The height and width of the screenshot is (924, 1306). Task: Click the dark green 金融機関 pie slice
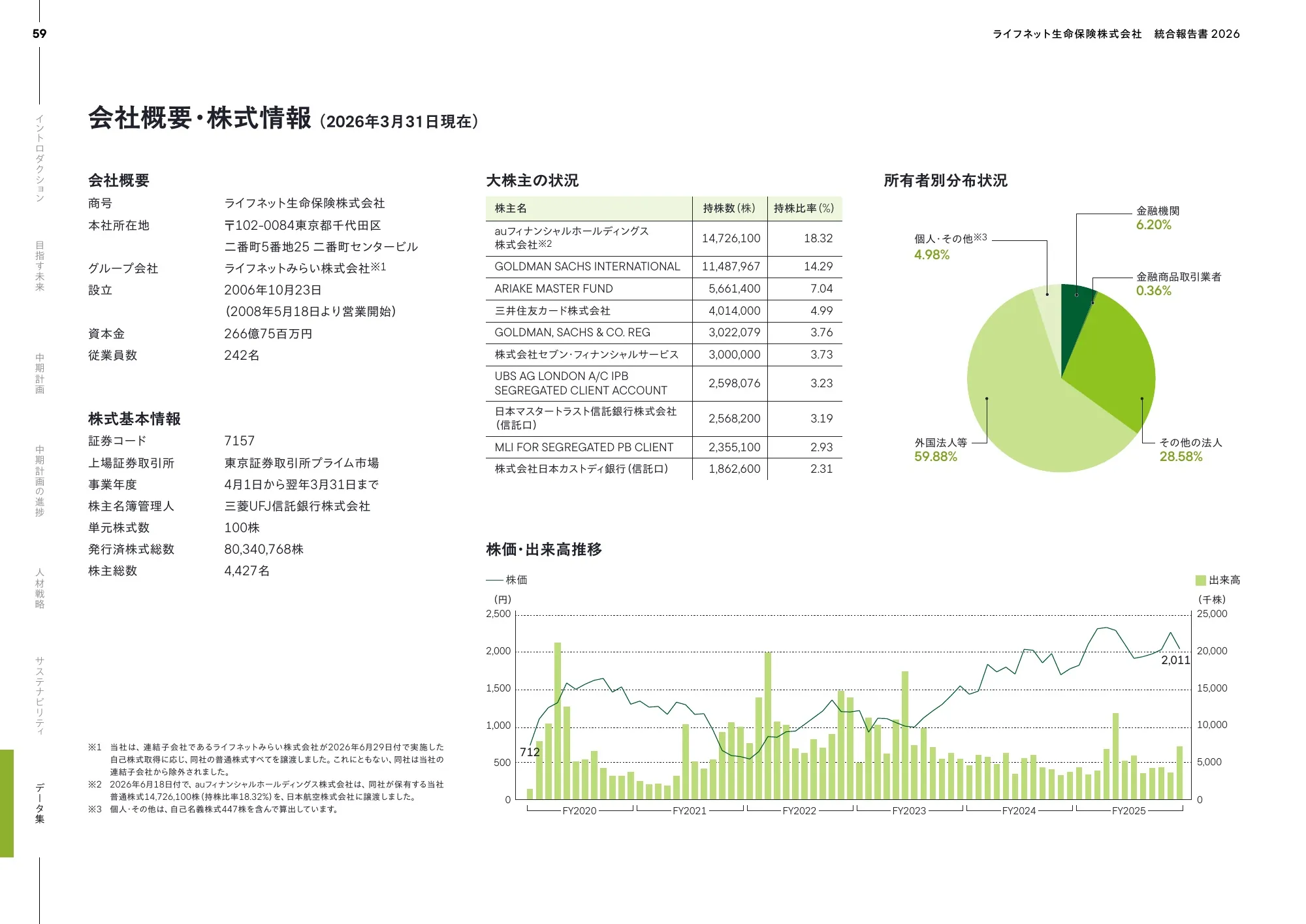point(1075,319)
